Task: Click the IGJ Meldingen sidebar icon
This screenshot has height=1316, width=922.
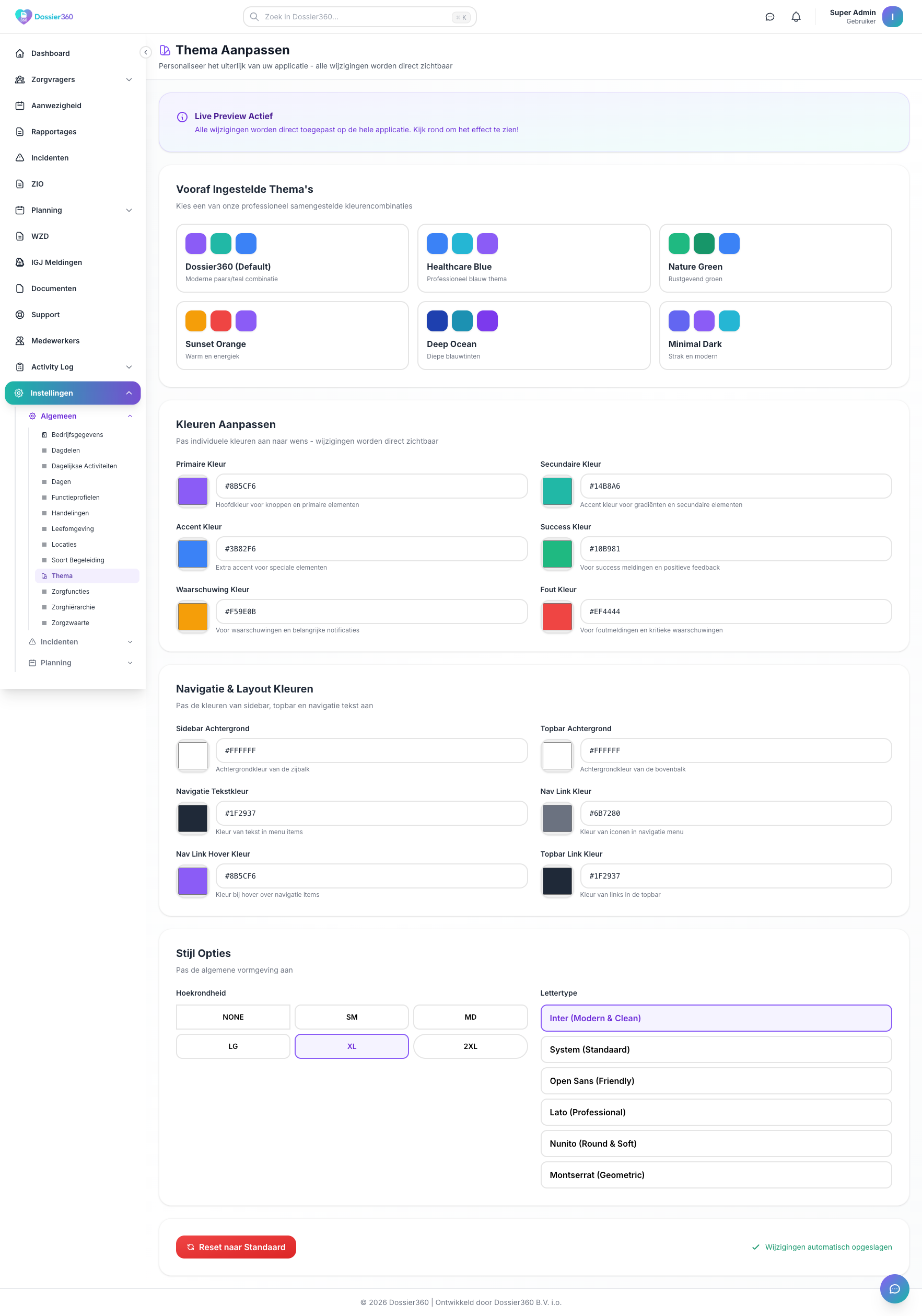Action: pyautogui.click(x=20, y=262)
